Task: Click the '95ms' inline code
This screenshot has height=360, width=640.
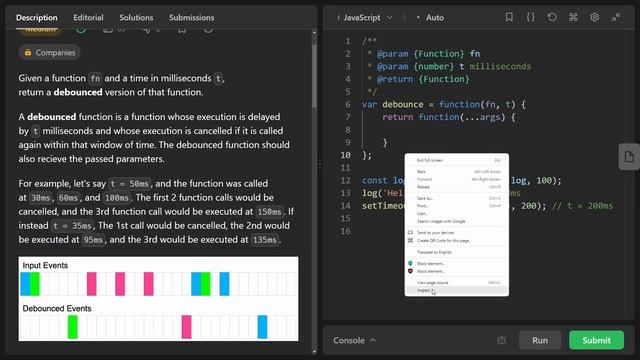Action: pos(93,240)
